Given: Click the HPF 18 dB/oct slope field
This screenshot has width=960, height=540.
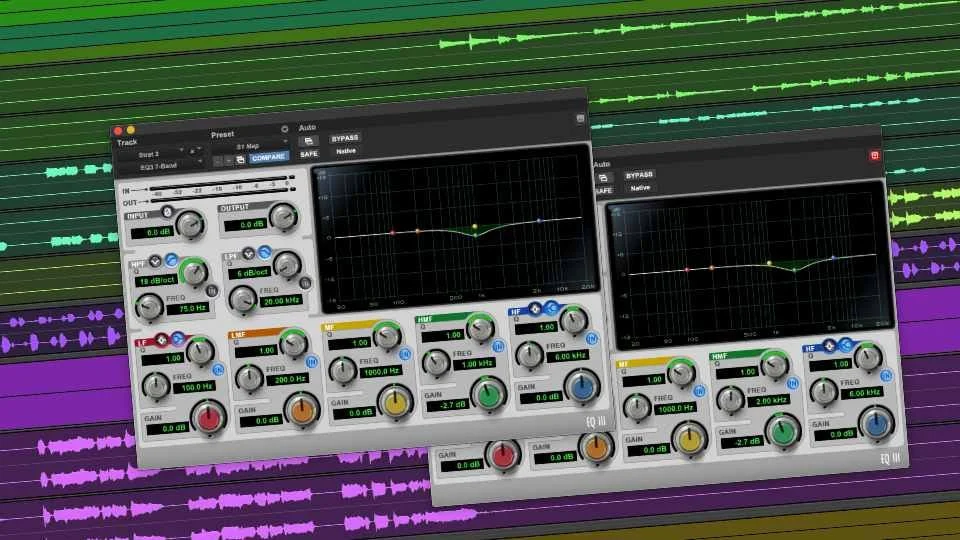Looking at the screenshot, I should (157, 280).
